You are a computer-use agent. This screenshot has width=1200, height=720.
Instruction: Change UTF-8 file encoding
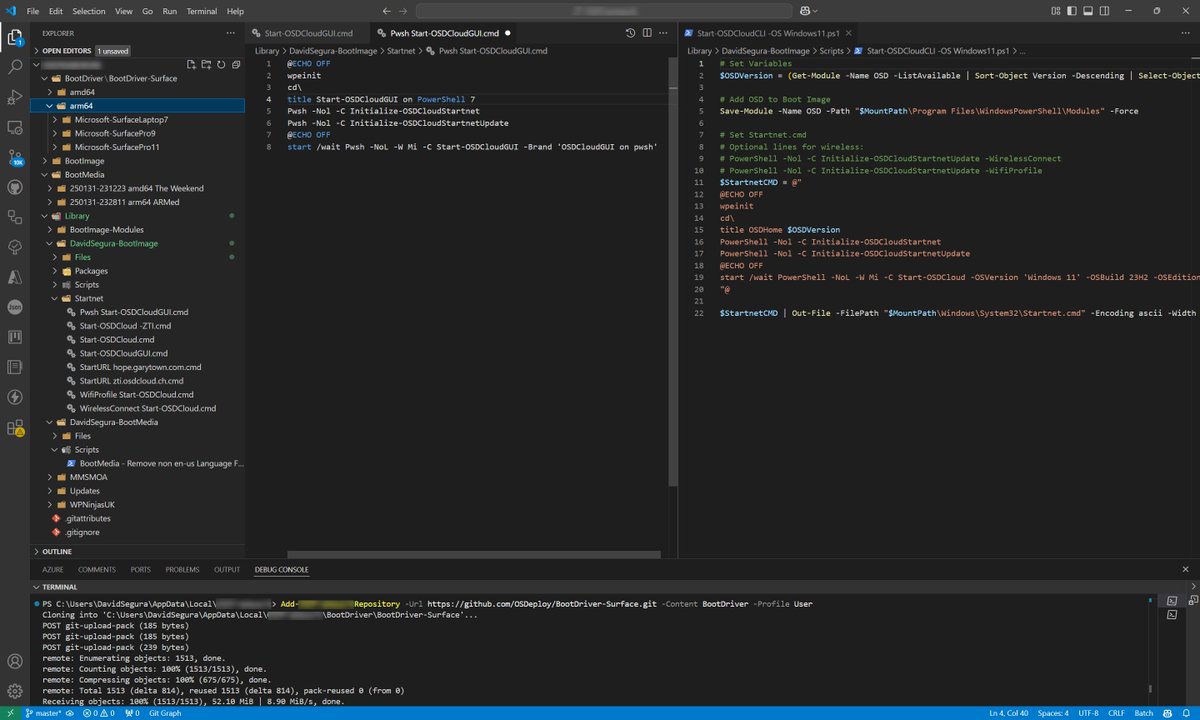tap(1090, 713)
